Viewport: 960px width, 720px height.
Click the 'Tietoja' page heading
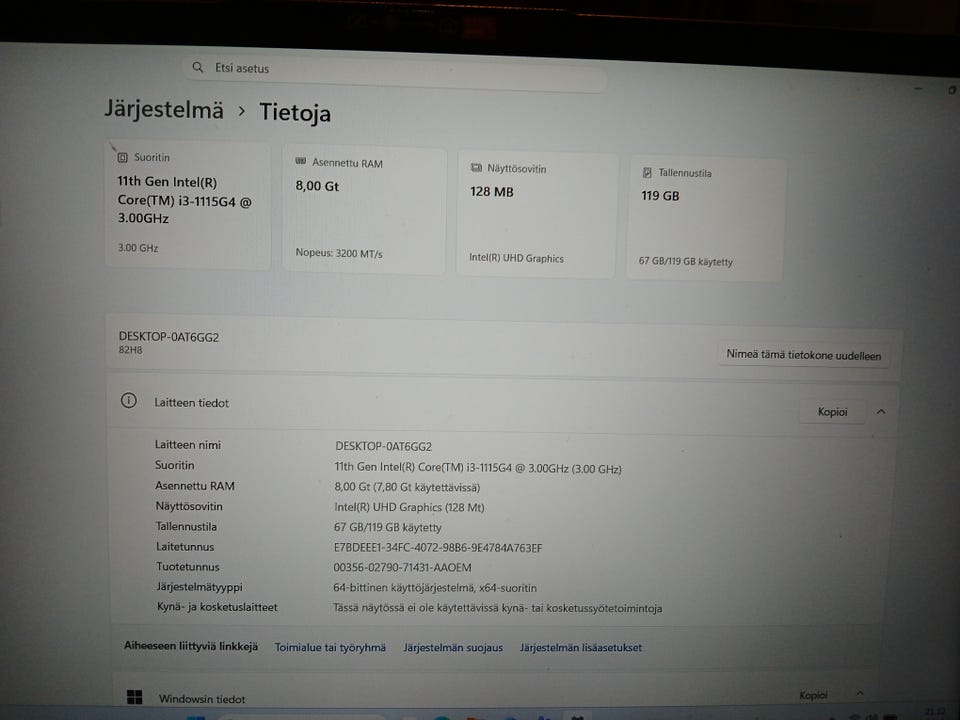(x=295, y=113)
